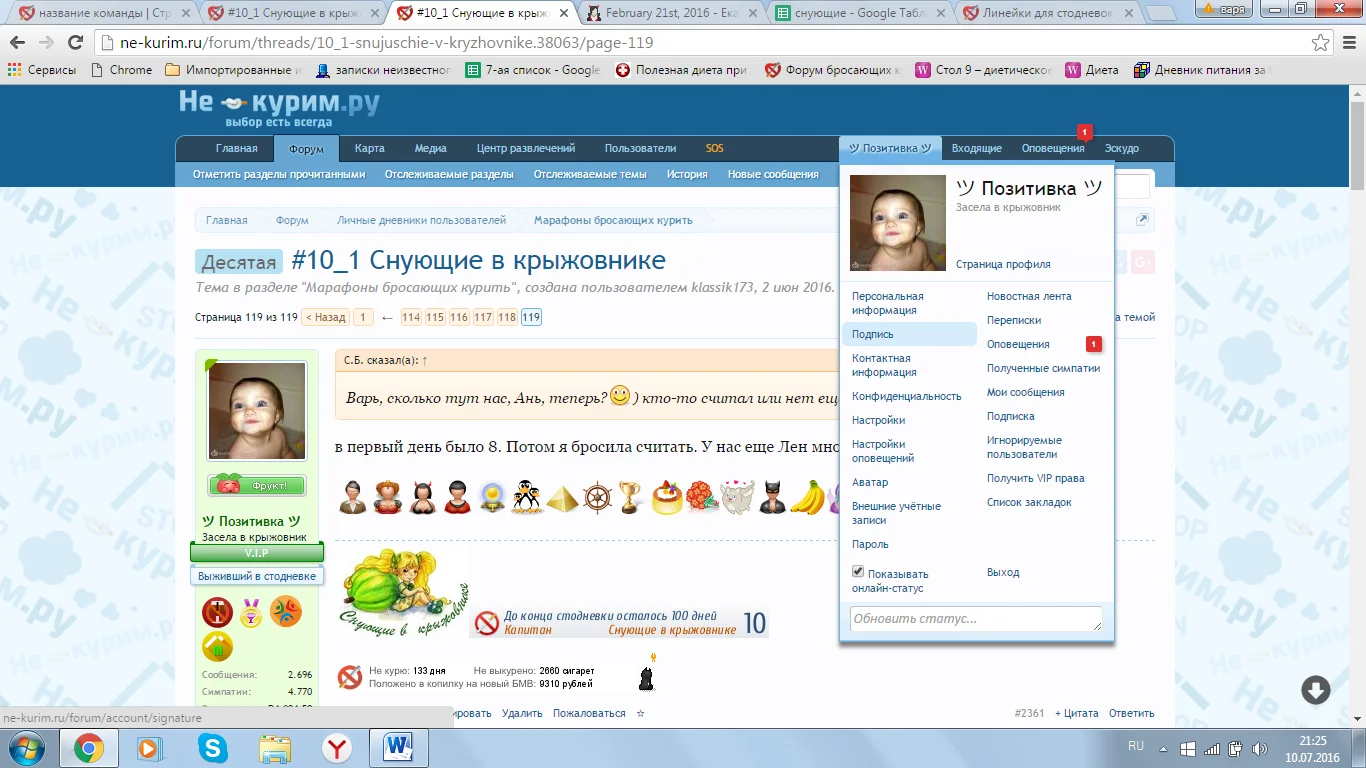Click the Марафоны бросающих курить breadcrumb
Screen dimensions: 1366x768
612,220
